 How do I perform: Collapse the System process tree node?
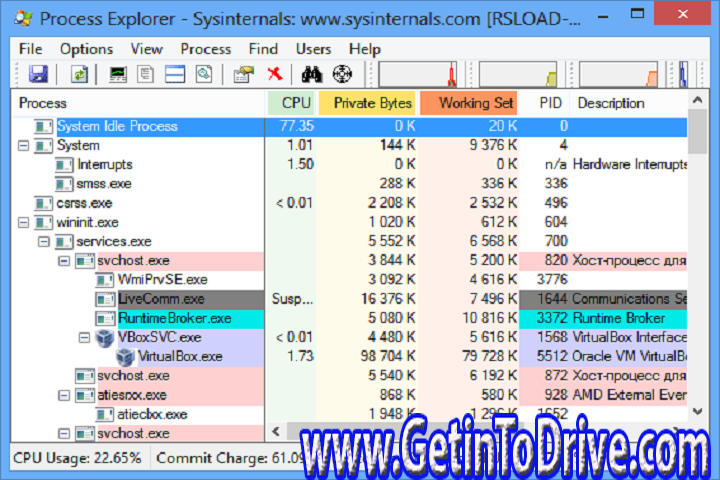point(23,146)
